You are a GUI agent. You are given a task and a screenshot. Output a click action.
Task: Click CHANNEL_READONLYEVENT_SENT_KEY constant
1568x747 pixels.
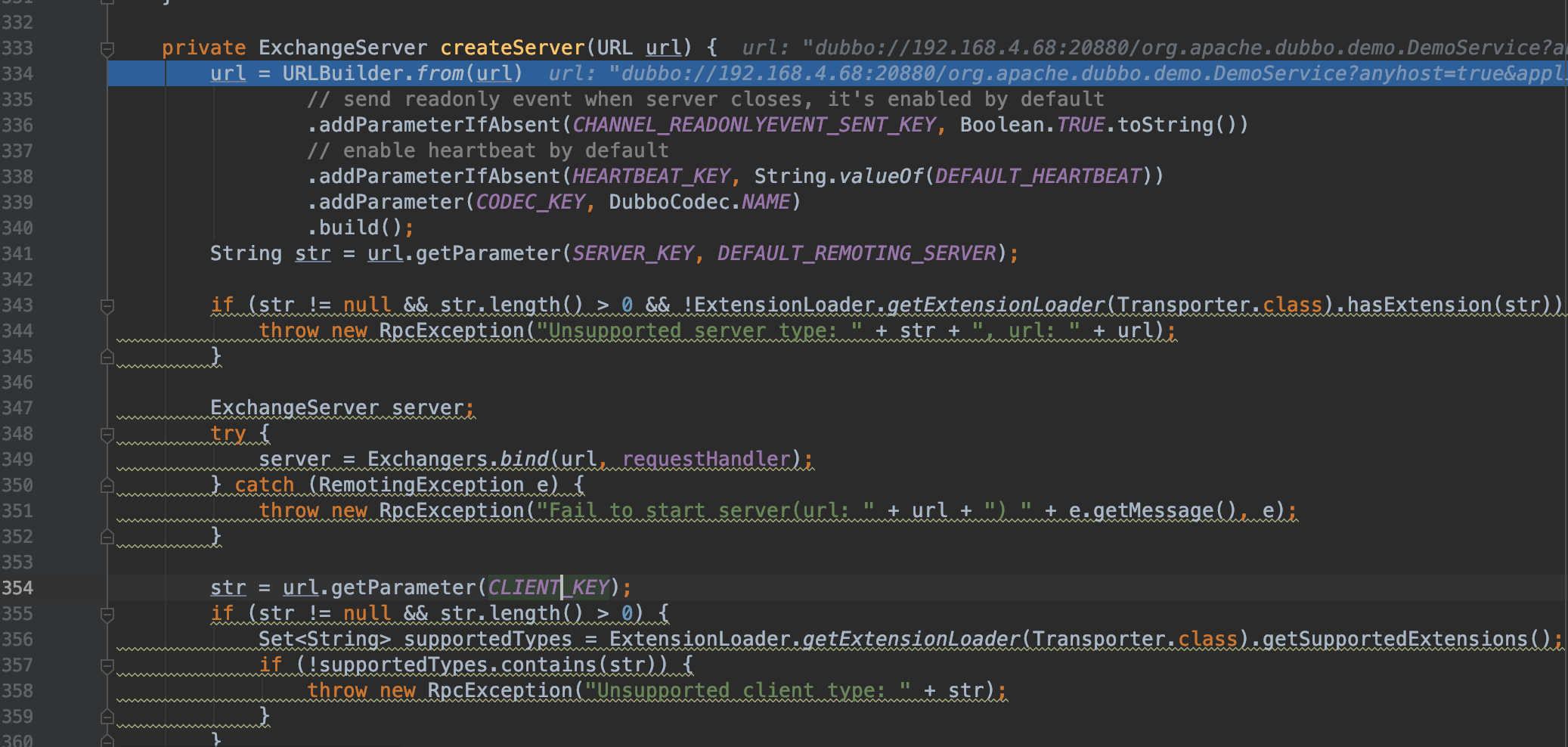click(x=755, y=125)
